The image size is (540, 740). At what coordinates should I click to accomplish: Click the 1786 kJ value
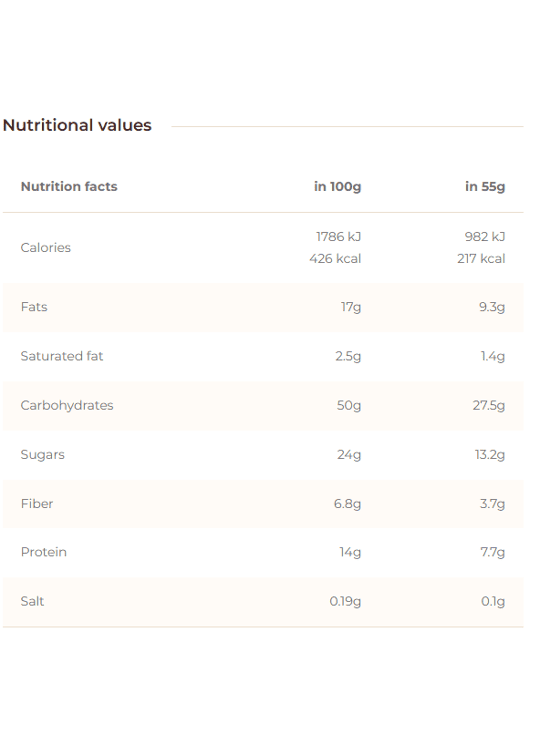(x=338, y=236)
